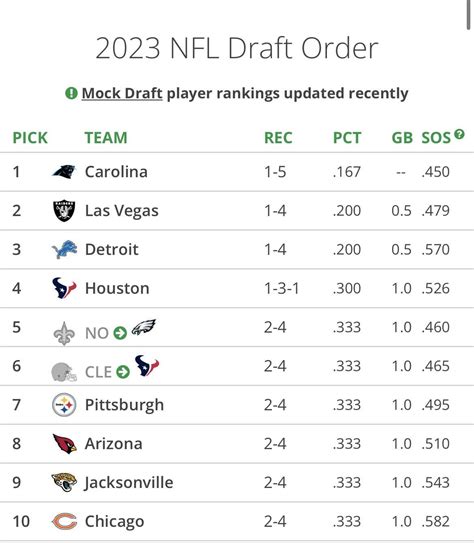The image size is (474, 543).
Task: Open the Houston team name in pick 4
Action: coord(117,288)
